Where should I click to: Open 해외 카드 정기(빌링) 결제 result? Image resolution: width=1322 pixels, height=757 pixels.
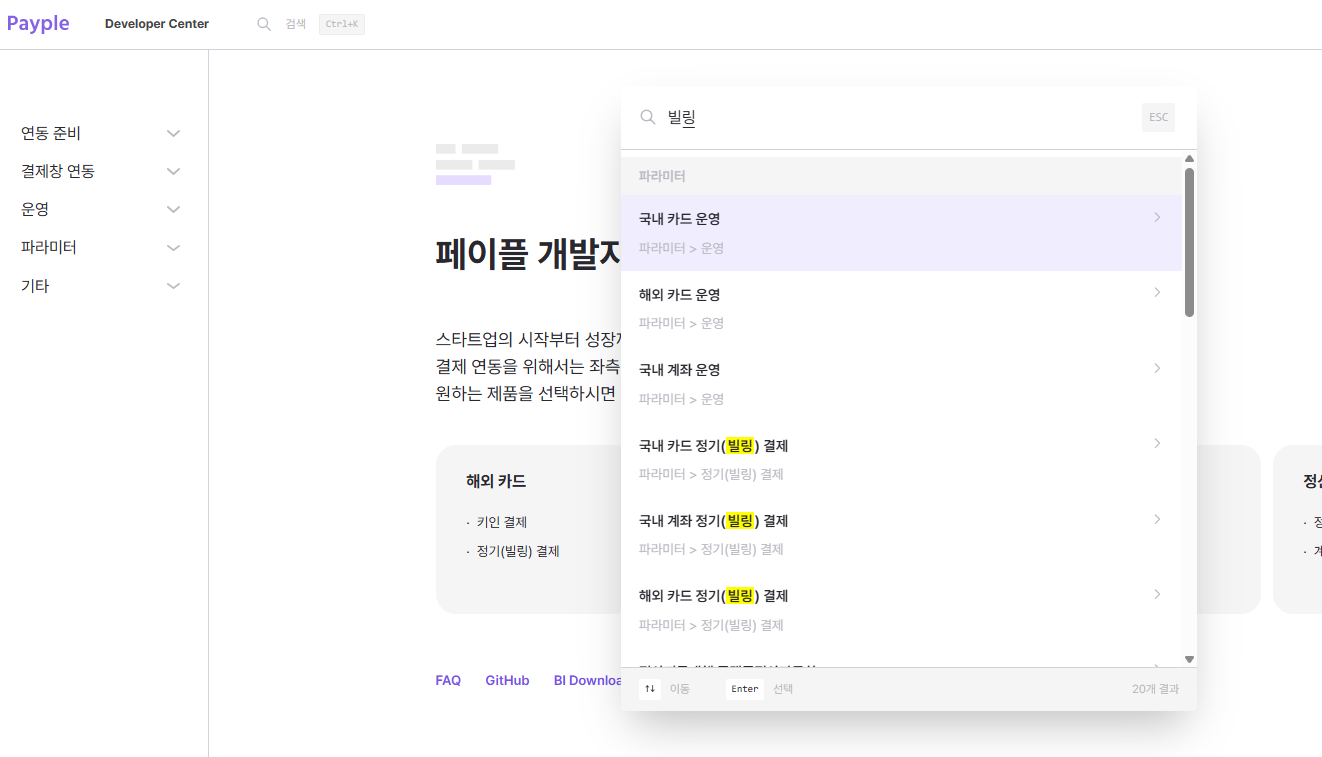coord(901,610)
